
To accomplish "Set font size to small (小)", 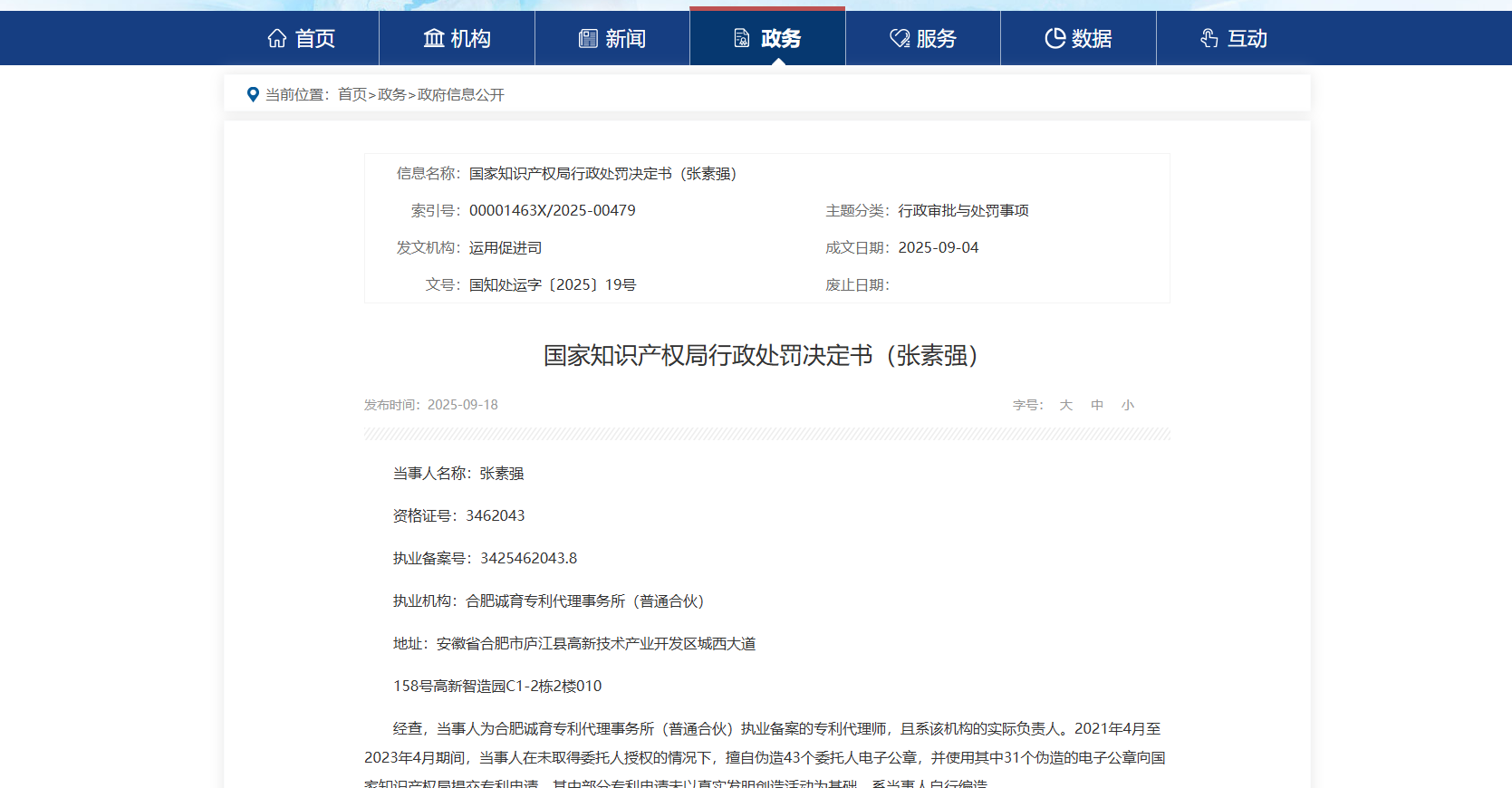I will click(x=1128, y=405).
